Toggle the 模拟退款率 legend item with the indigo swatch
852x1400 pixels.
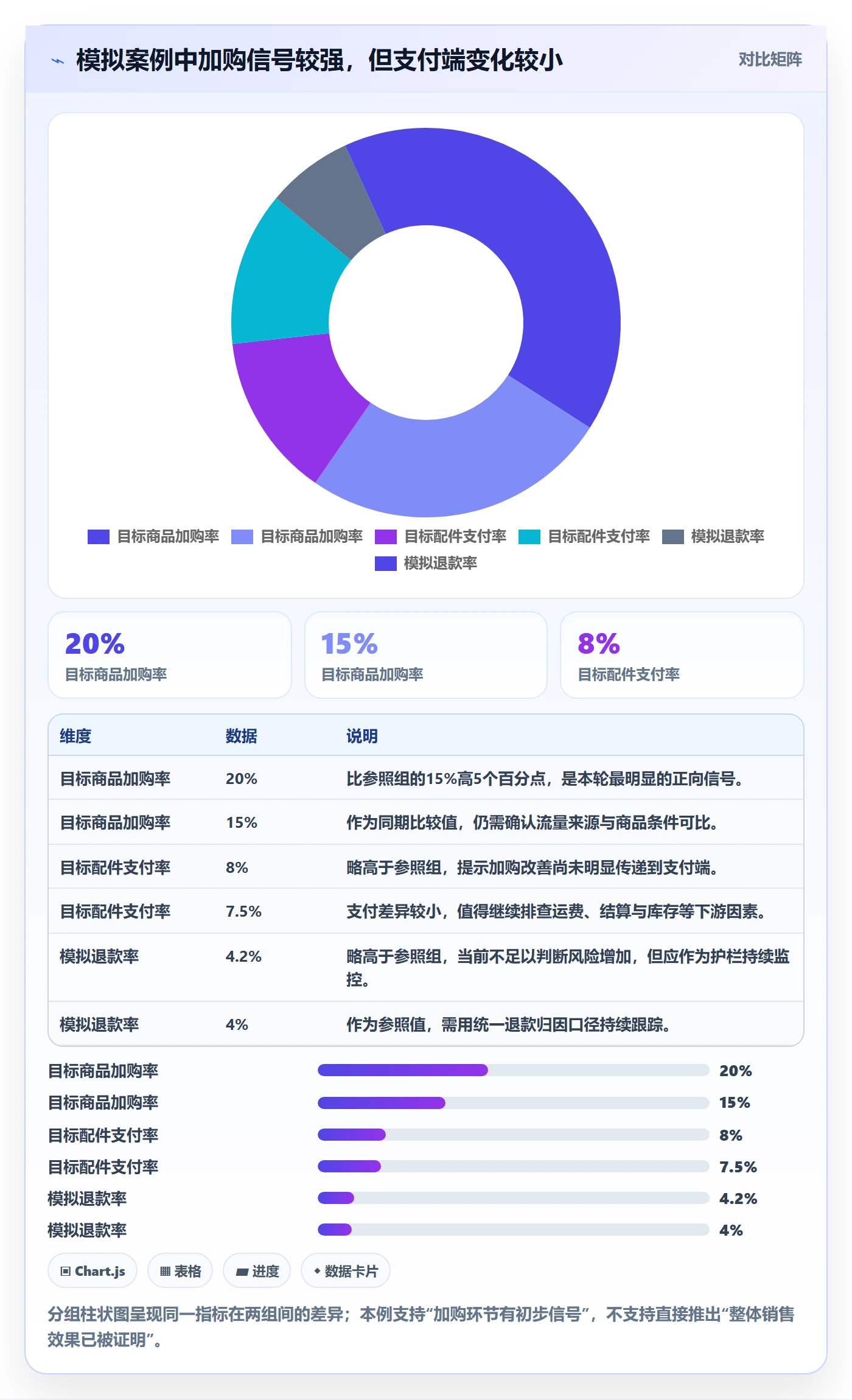tap(426, 563)
